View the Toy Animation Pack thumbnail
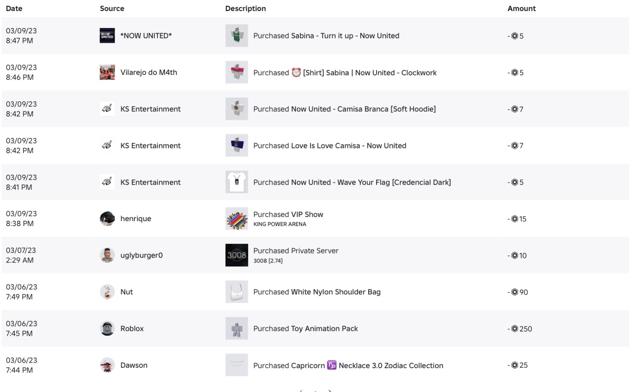 pos(237,328)
